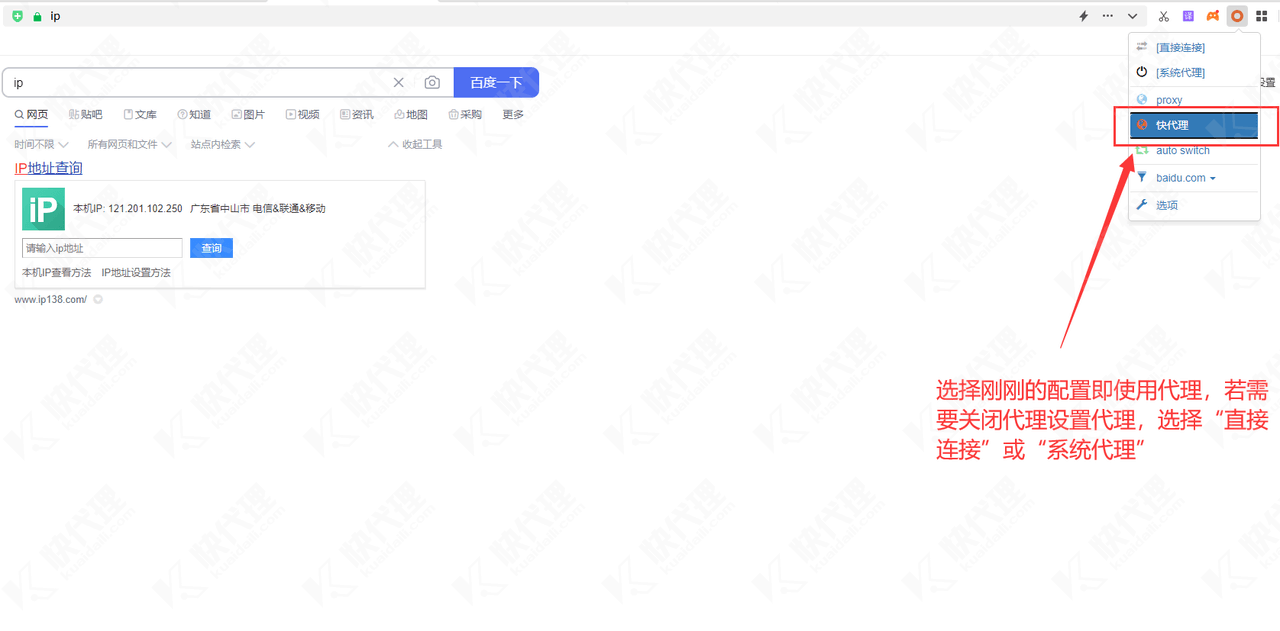This screenshot has height=631, width=1280.
Task: Open the 时间不限 time filter dropdown
Action: 41,145
